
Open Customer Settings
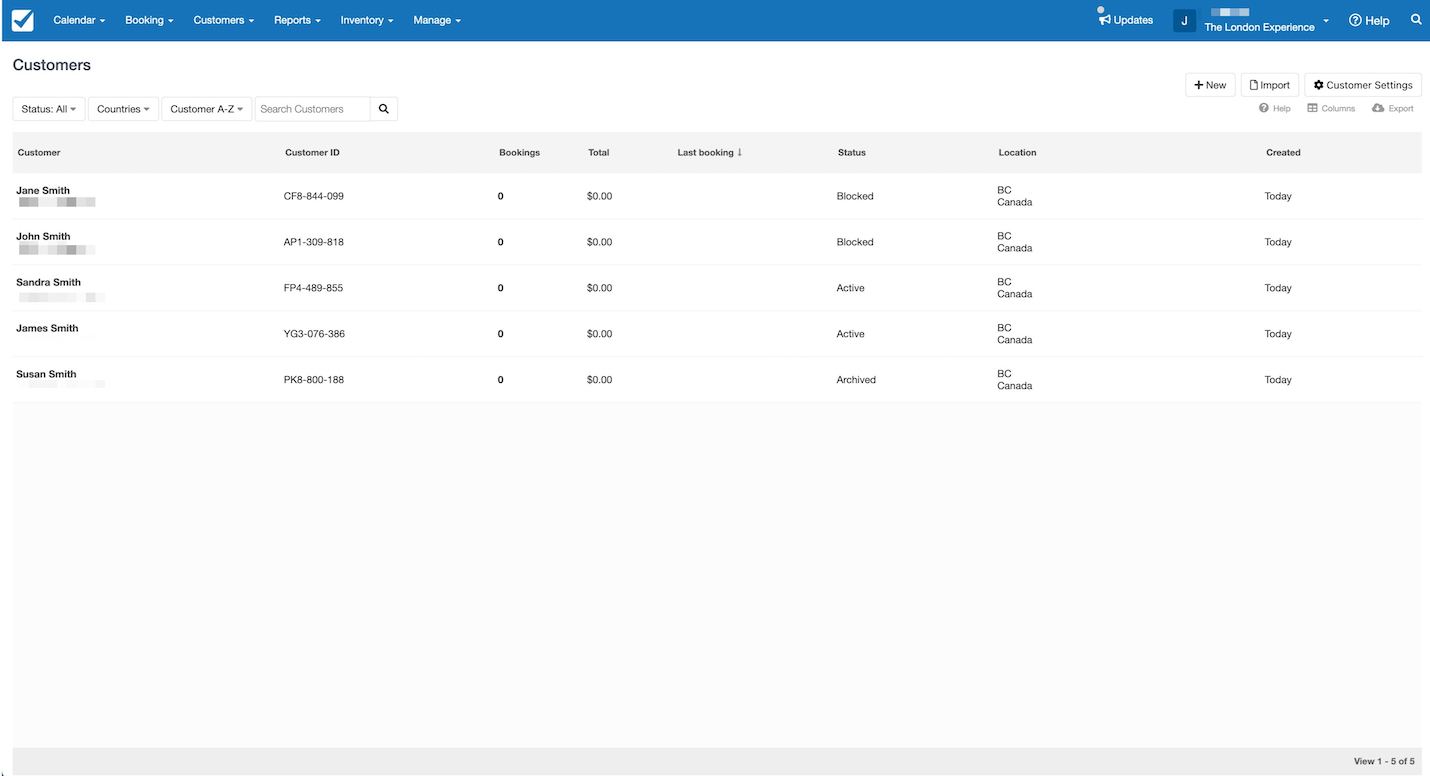click(x=1363, y=85)
